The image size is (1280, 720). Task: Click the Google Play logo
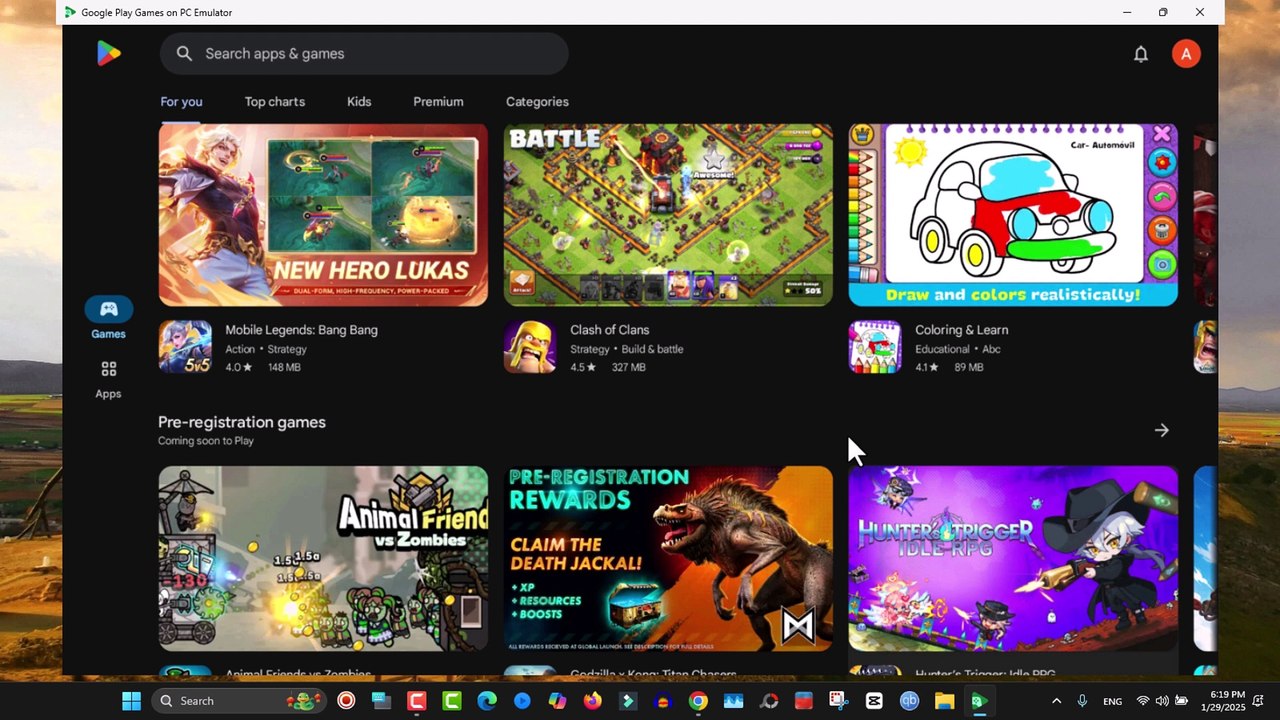[109, 54]
